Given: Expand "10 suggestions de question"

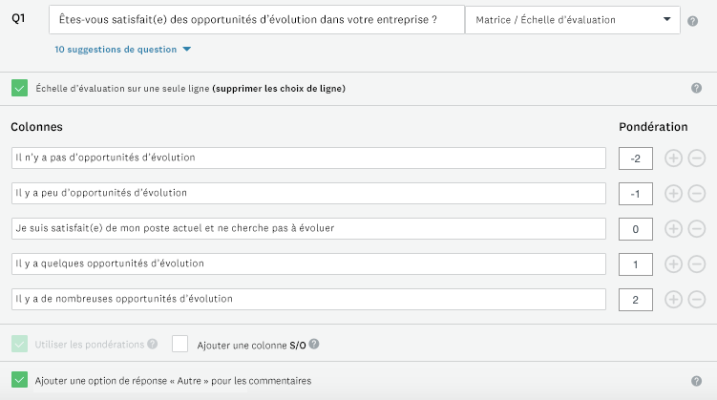Looking at the screenshot, I should (x=123, y=49).
